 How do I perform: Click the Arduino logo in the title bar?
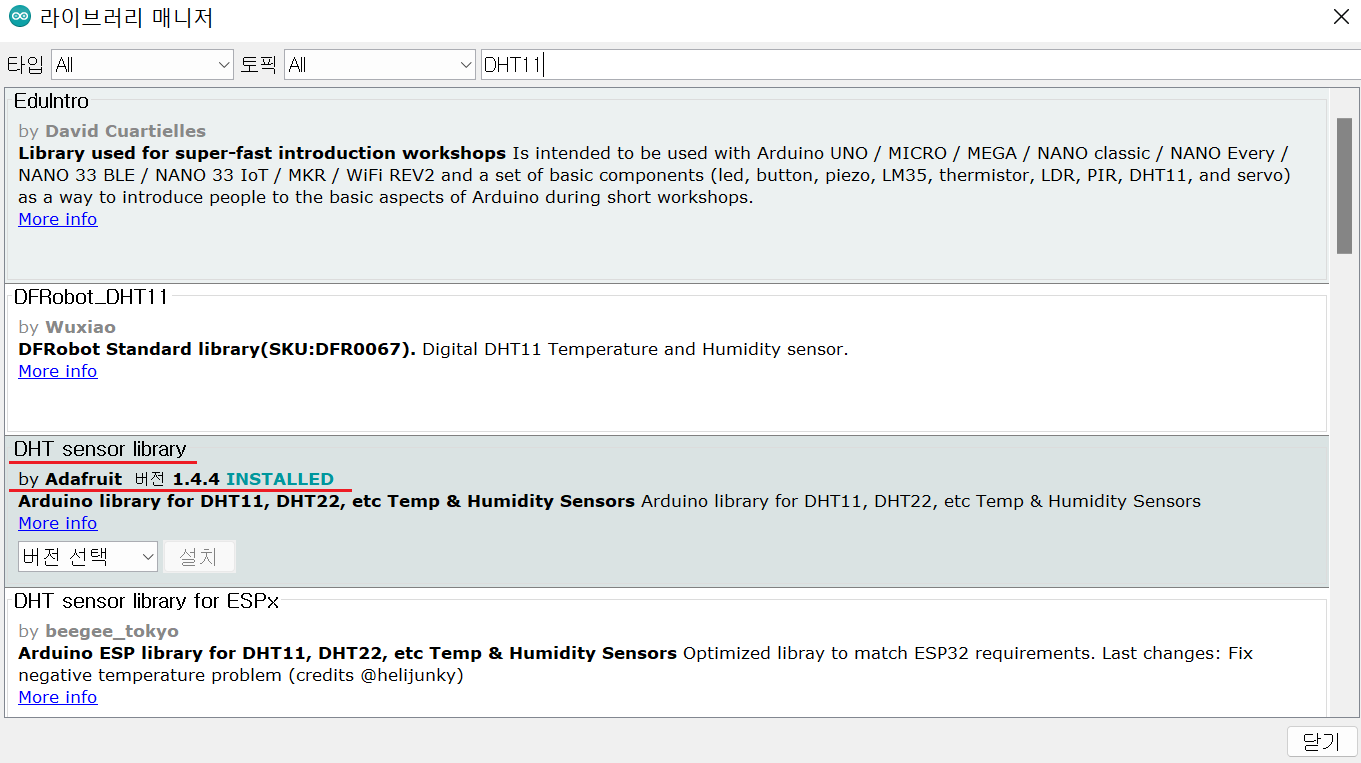click(20, 18)
